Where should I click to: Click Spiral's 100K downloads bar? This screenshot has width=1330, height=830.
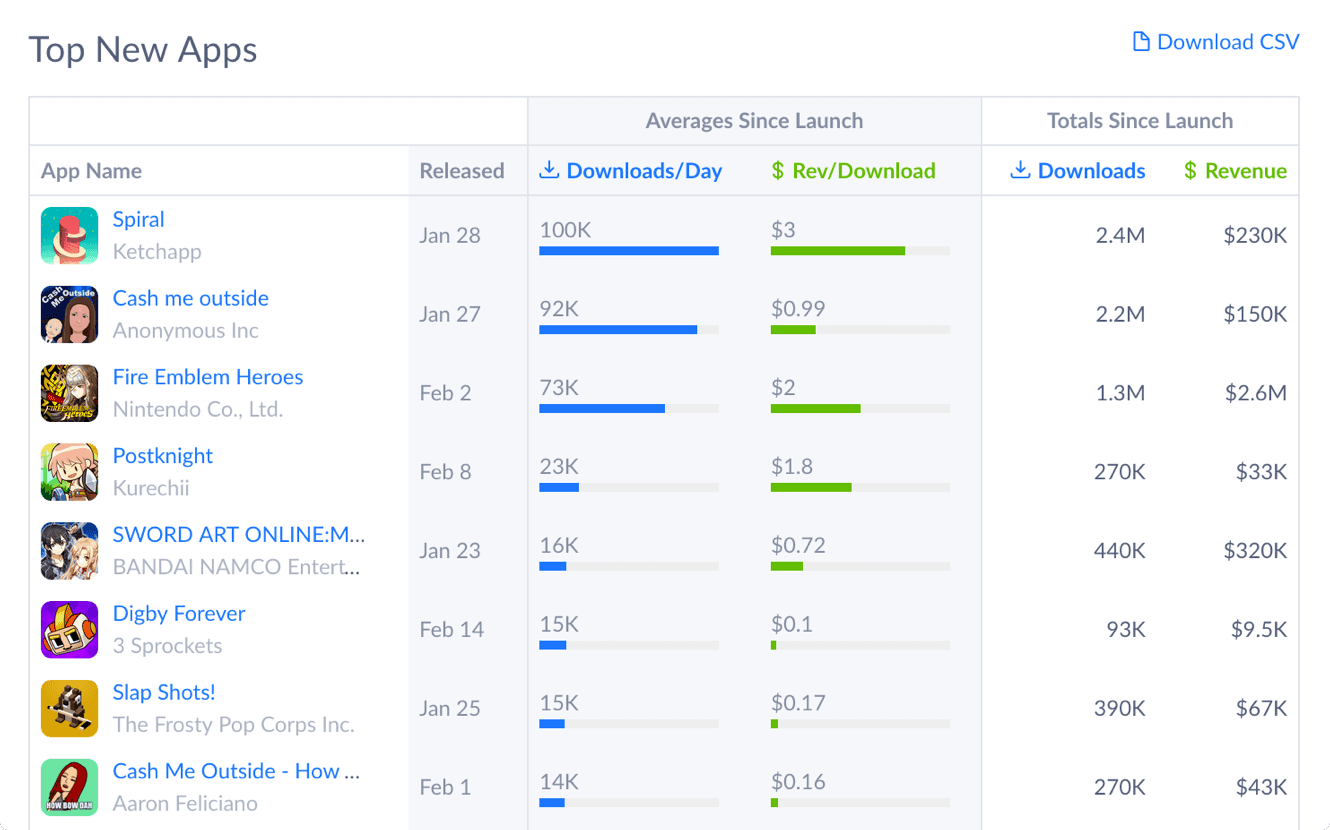[629, 251]
